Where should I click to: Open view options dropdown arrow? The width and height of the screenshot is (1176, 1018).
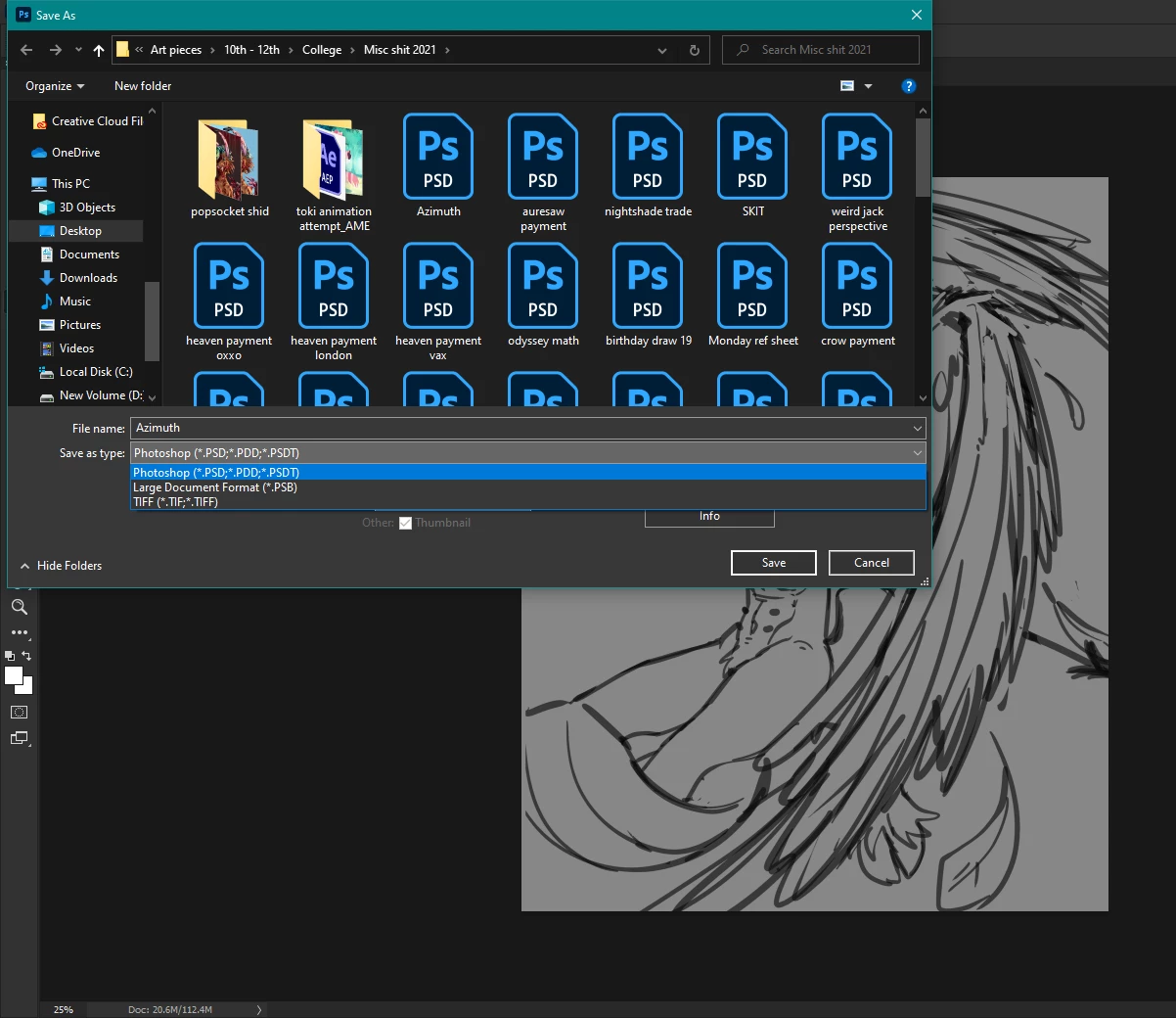[868, 86]
